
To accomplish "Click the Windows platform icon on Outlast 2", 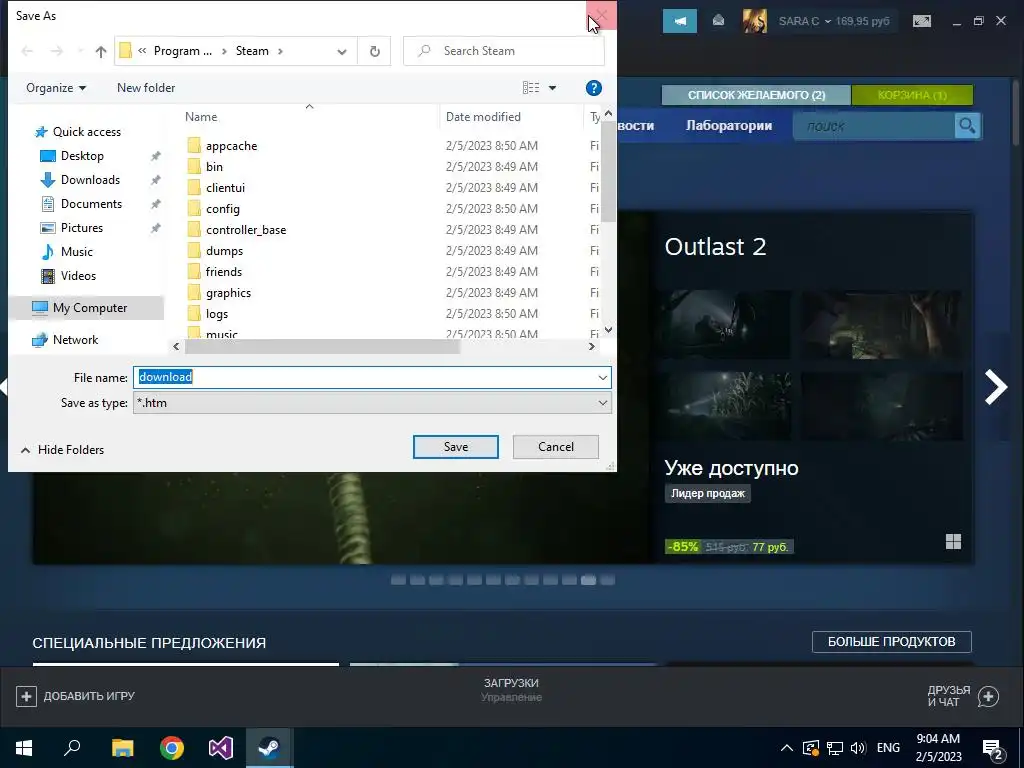I will 953,541.
